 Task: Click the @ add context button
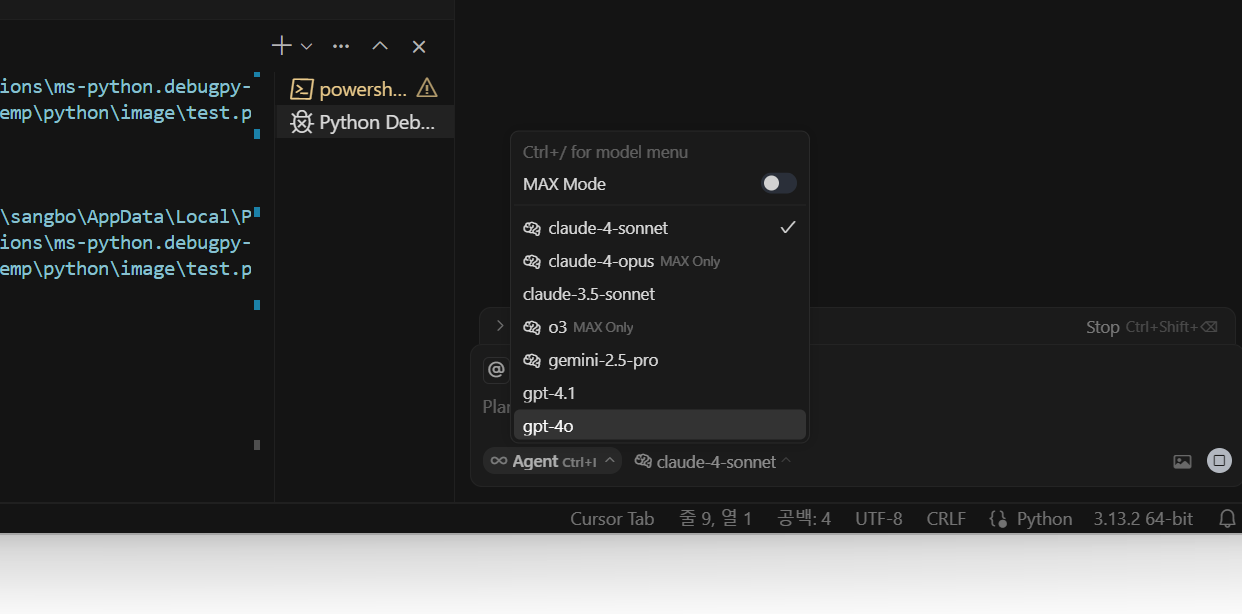496,370
